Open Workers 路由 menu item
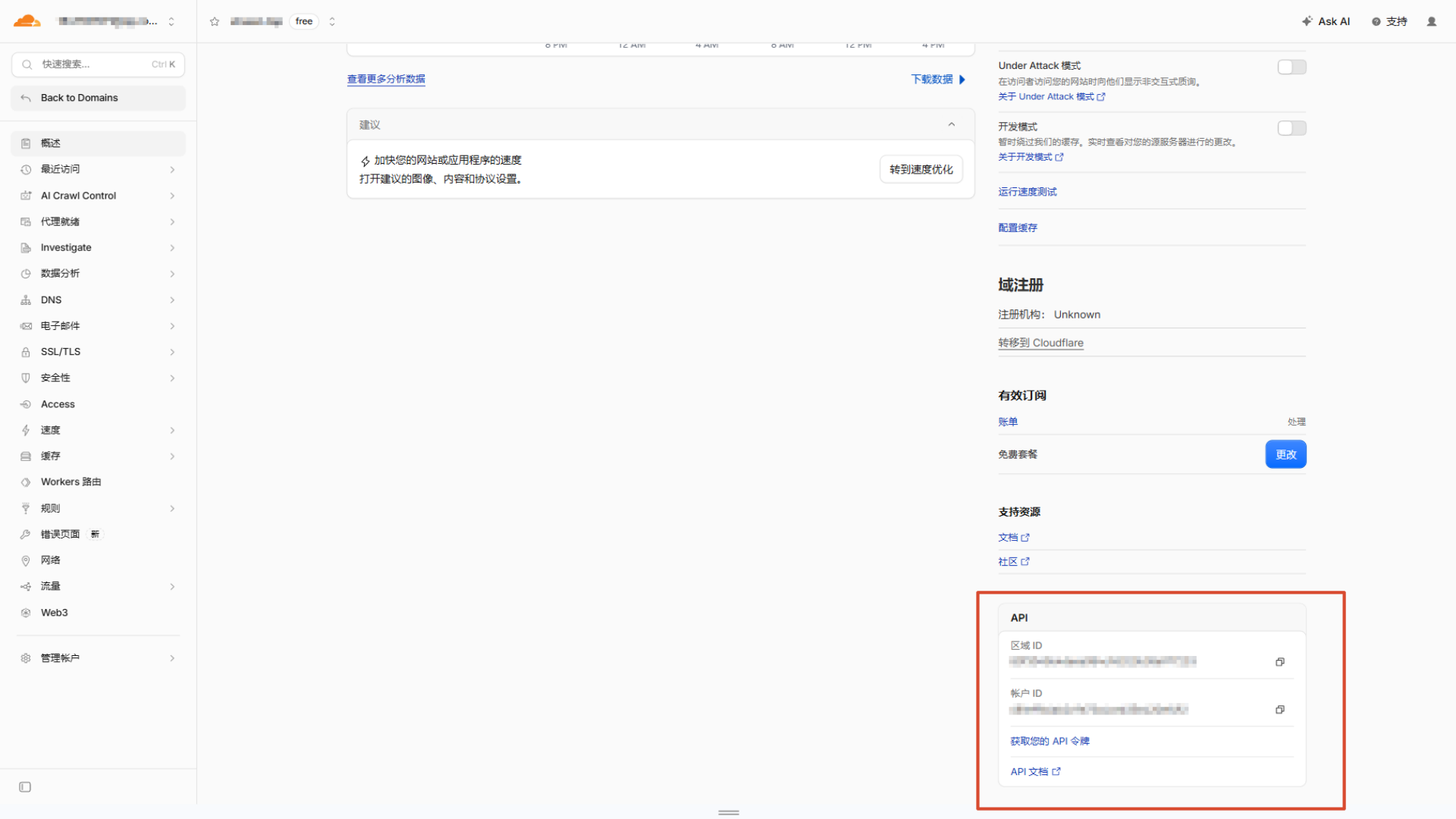The height and width of the screenshot is (819, 1456). pos(98,482)
